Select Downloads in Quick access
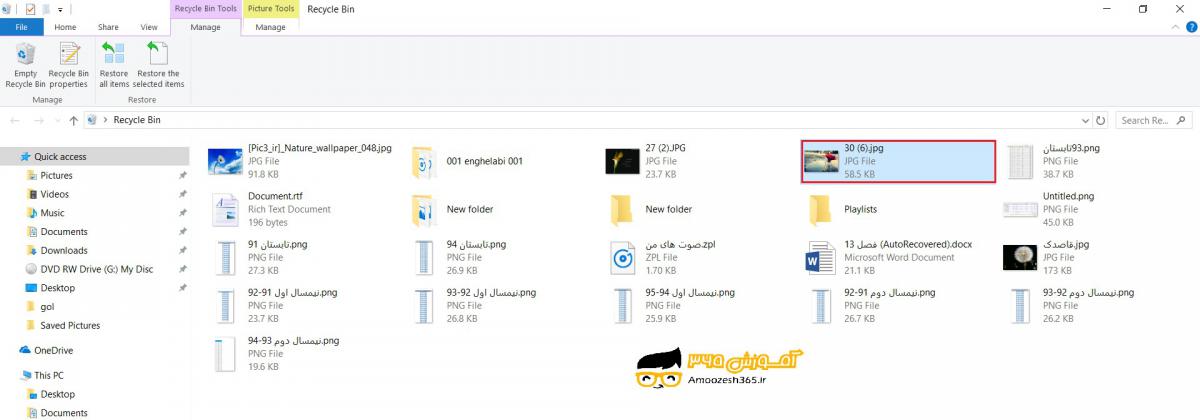Screen dimensions: 1200x420 pyautogui.click(x=64, y=251)
